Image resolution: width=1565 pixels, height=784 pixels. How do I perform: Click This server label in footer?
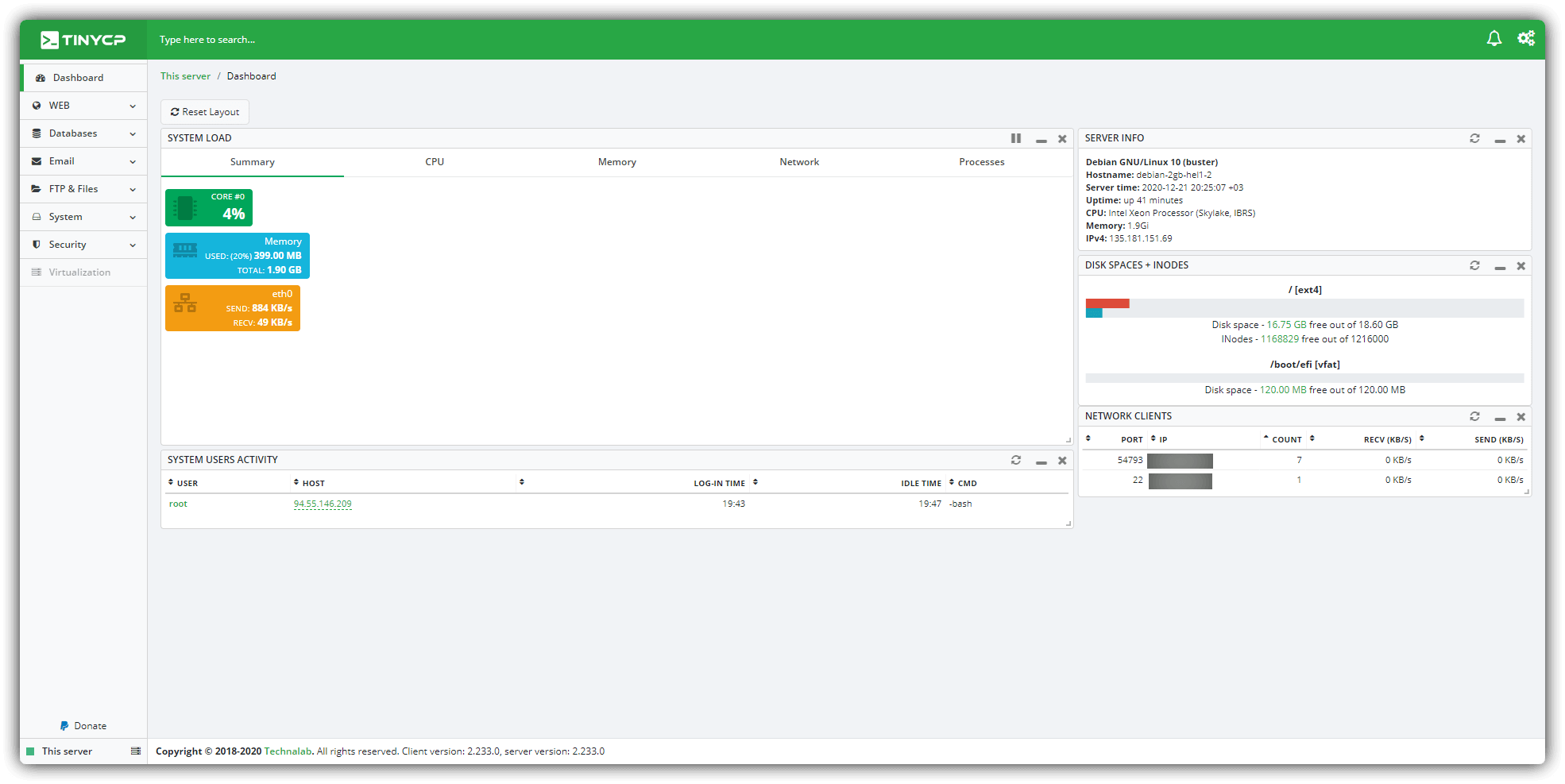[67, 751]
